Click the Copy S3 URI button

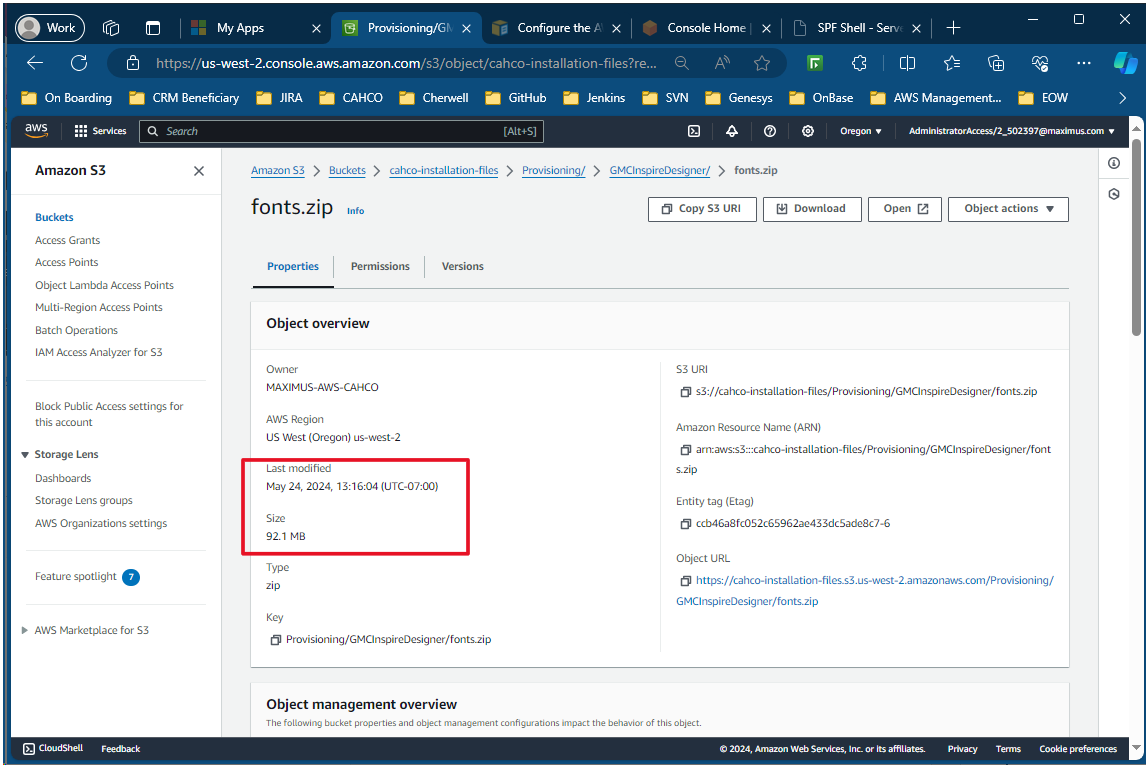pos(702,209)
